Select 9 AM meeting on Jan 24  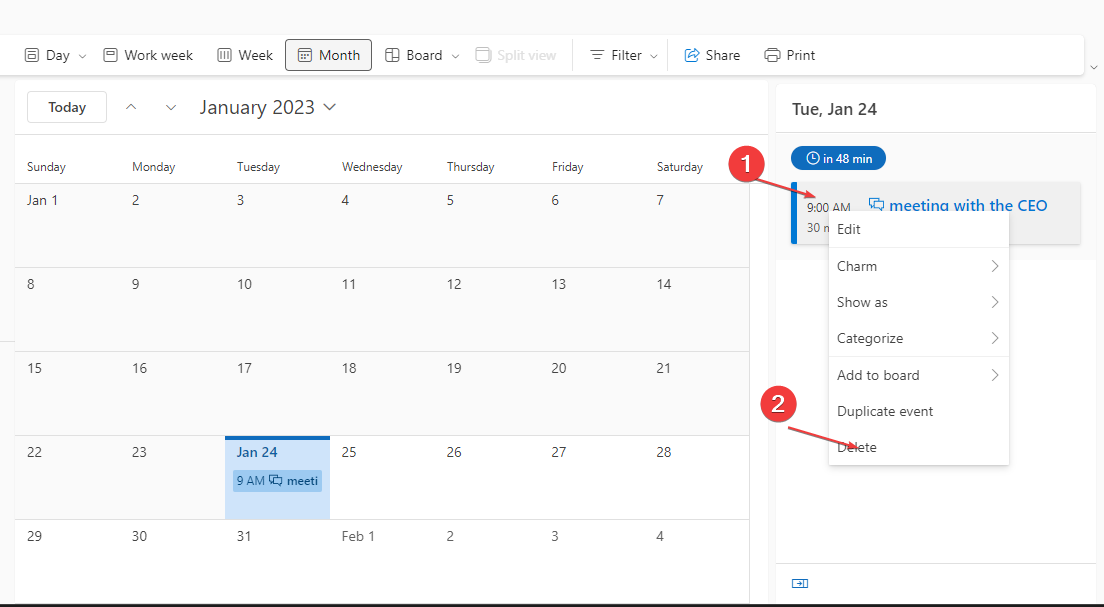[277, 481]
